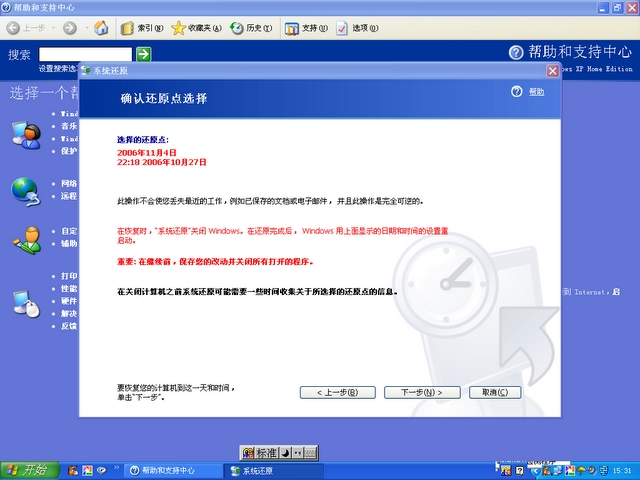Click the globe networking help topic icon
Screen dimensions: 640x480
[x=26, y=191]
